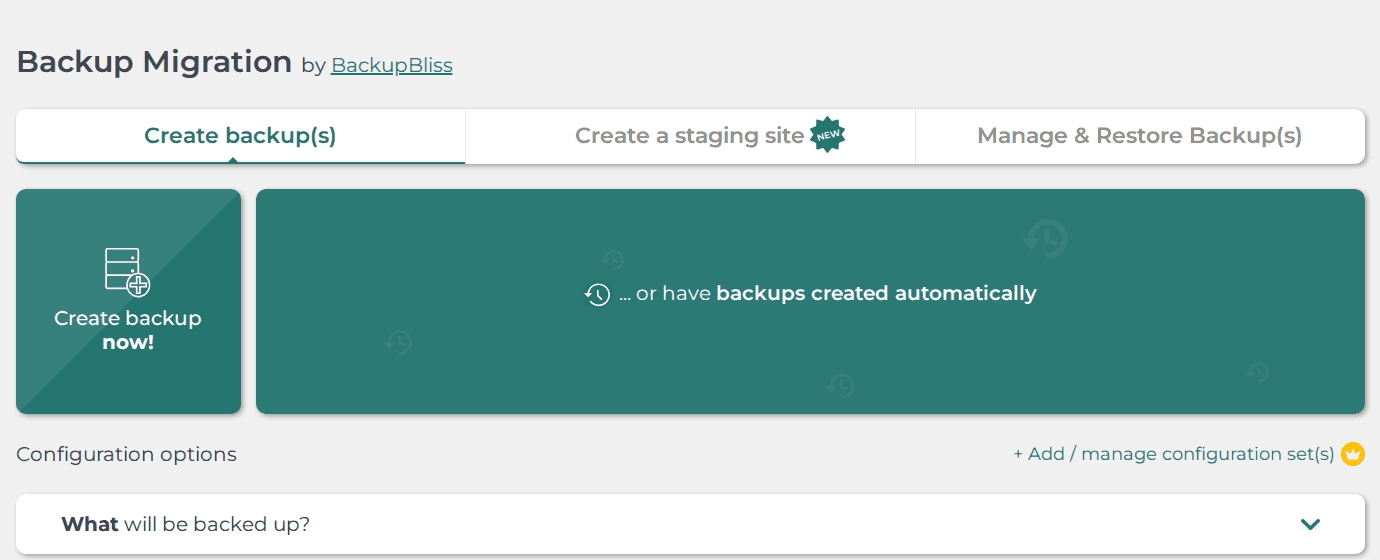Image resolution: width=1380 pixels, height=560 pixels.
Task: Click the chevron in backed up row
Action: pyautogui.click(x=1310, y=524)
